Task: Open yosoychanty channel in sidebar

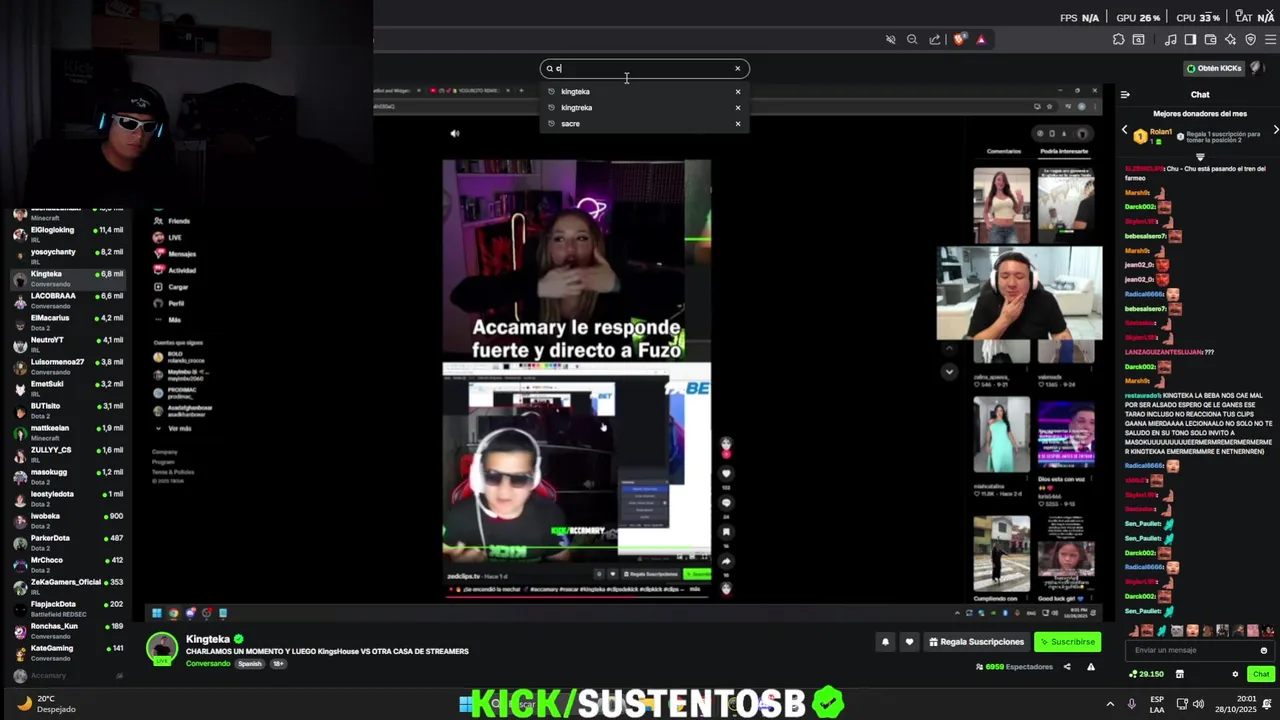Action: pyautogui.click(x=68, y=256)
